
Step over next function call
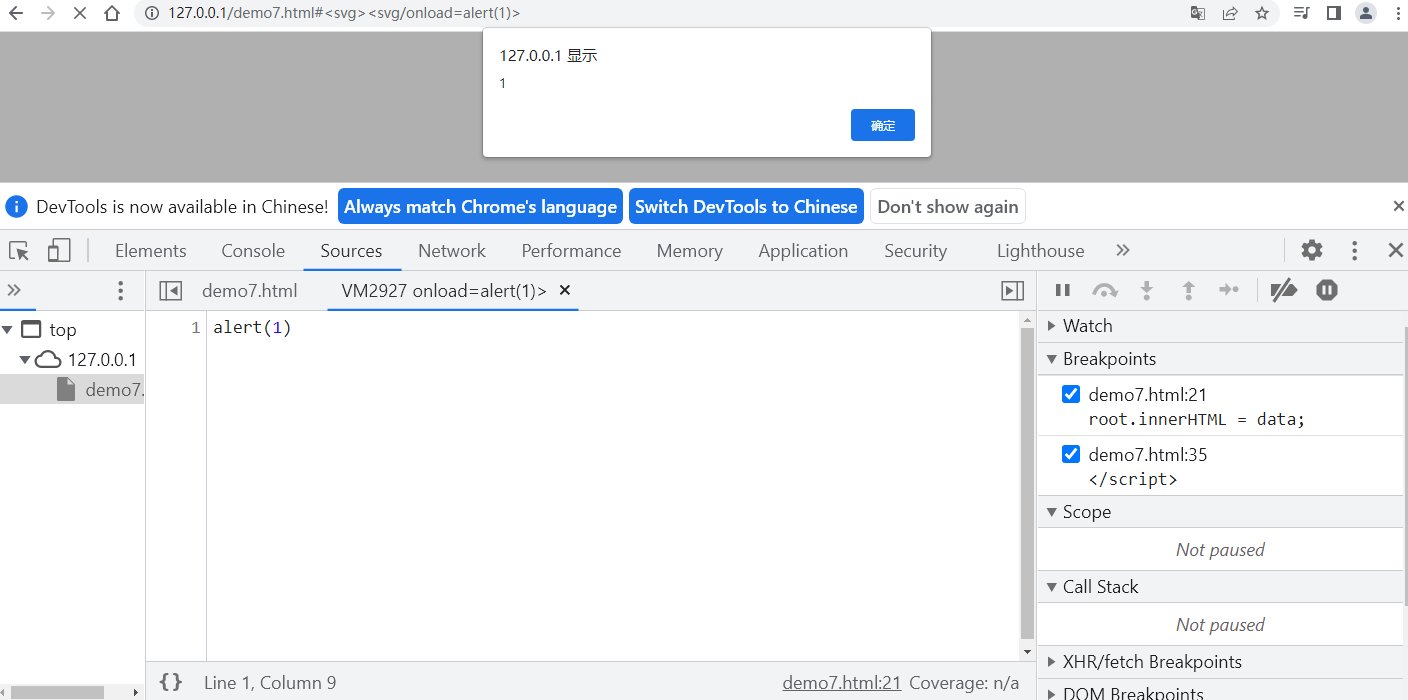click(x=1105, y=290)
